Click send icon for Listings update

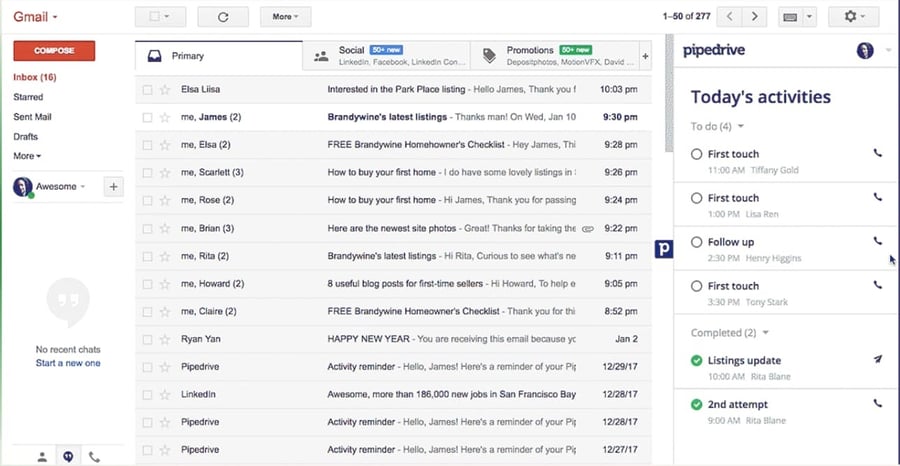(878, 359)
